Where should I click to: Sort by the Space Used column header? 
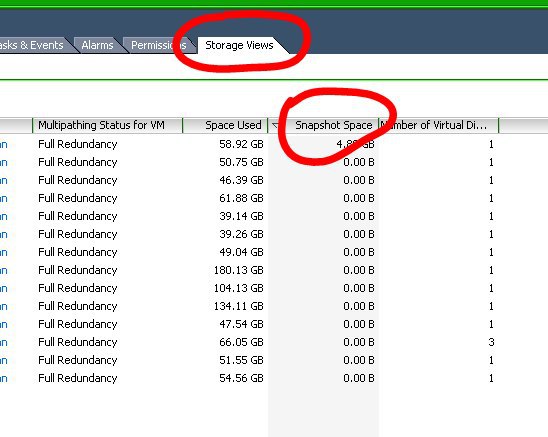(x=225, y=125)
